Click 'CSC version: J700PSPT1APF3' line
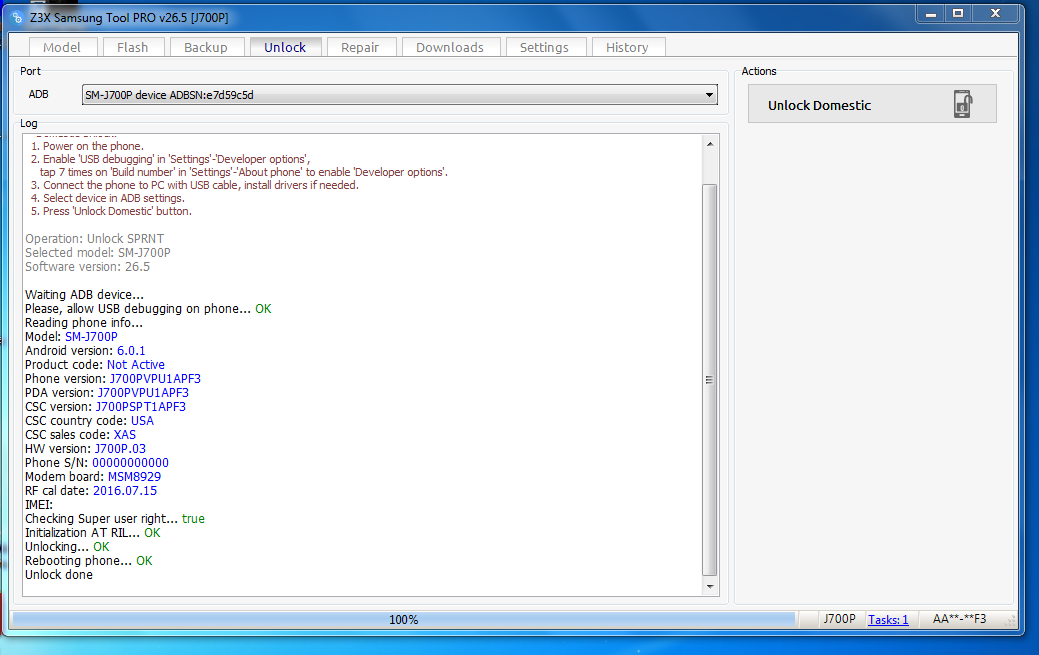Viewport: 1039px width, 655px height. pos(105,406)
